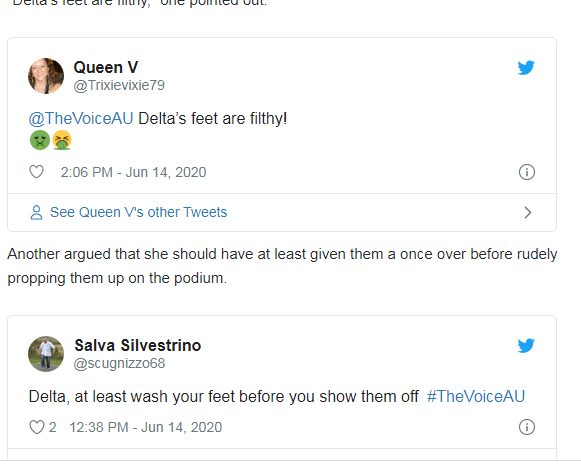The image size is (581, 466).
Task: Click the vomiting face emoji
Action: [62, 140]
